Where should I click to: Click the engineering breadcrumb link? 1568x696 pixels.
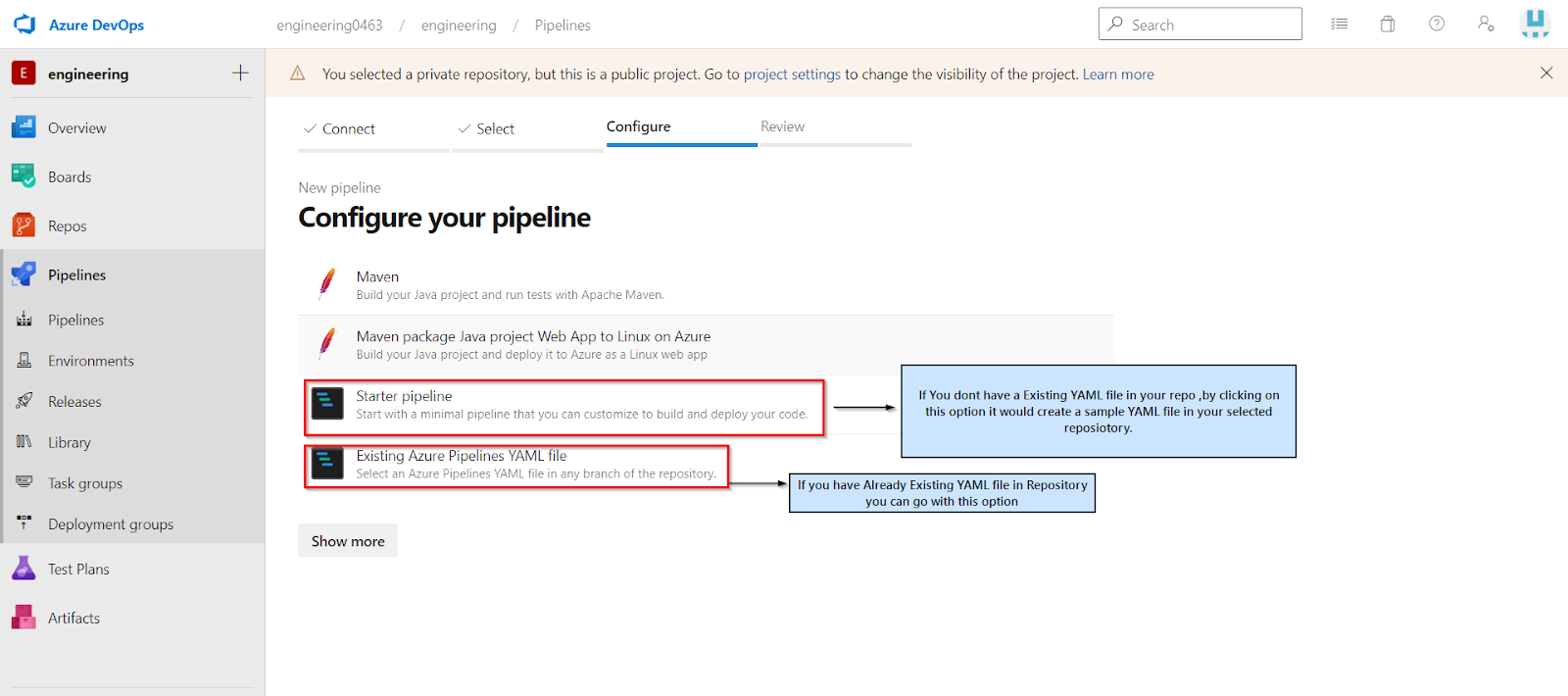click(x=459, y=25)
